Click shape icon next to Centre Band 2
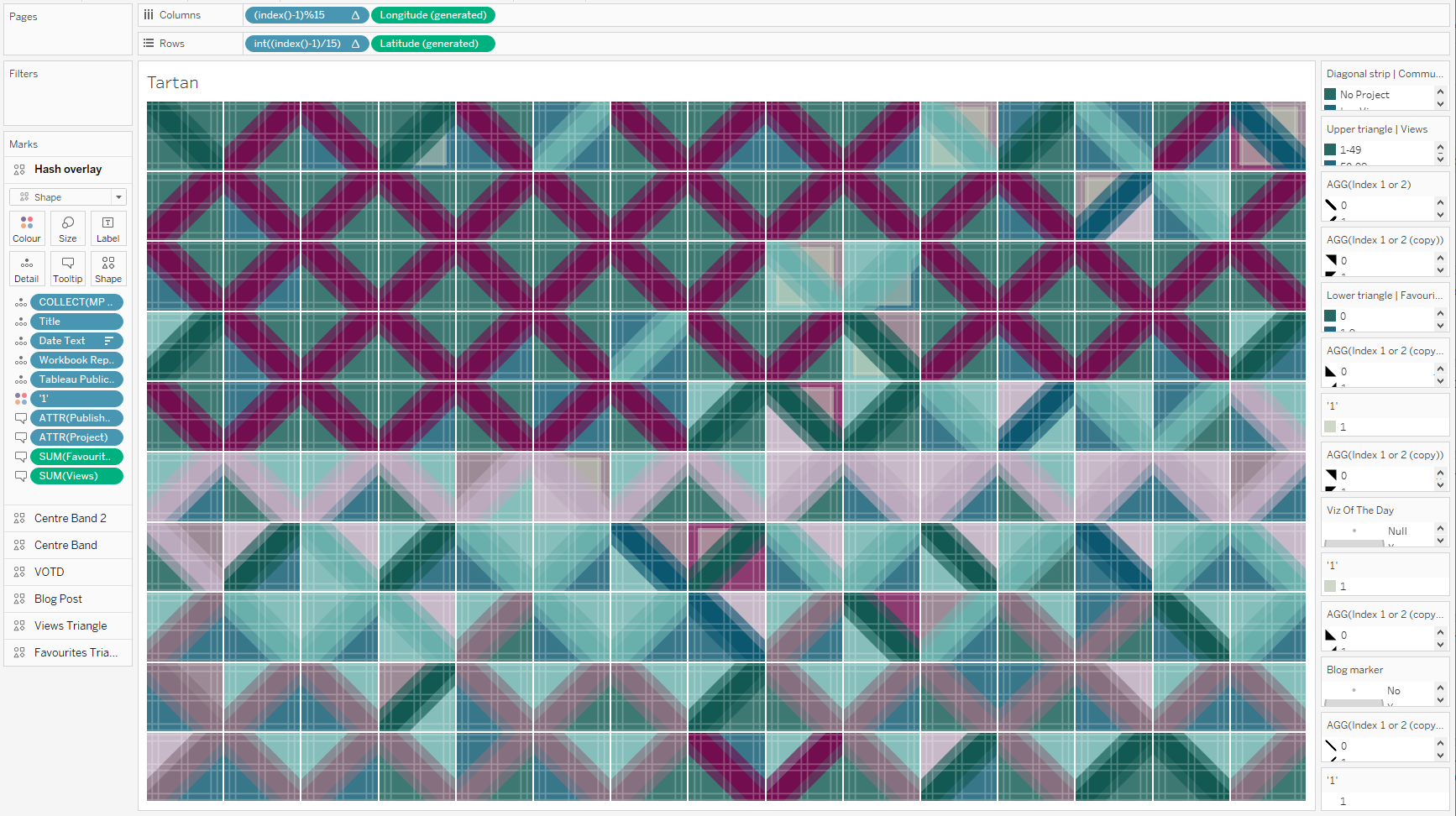The height and width of the screenshot is (816, 1456). 19,519
